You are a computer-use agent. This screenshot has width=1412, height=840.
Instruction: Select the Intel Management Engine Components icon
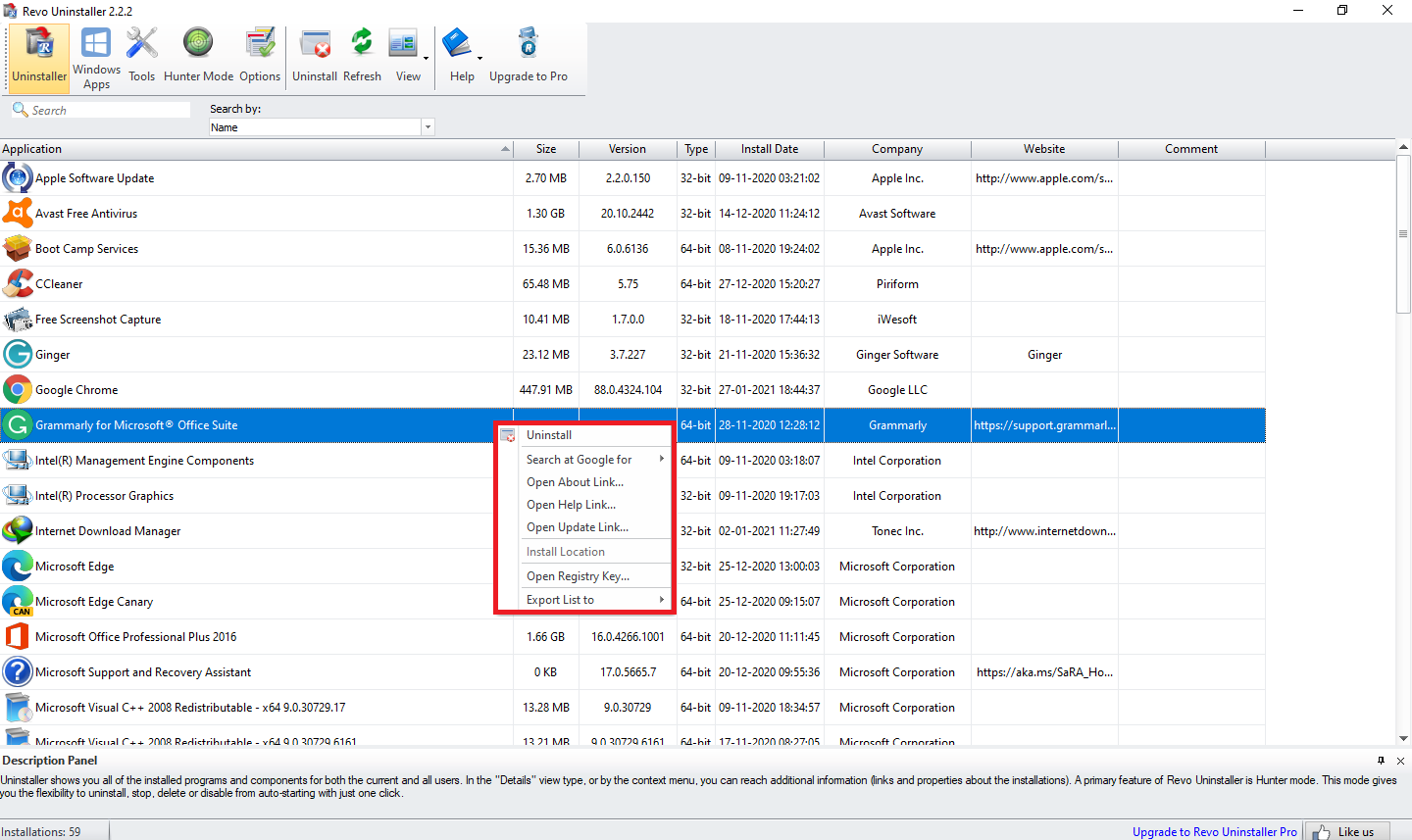coord(17,461)
